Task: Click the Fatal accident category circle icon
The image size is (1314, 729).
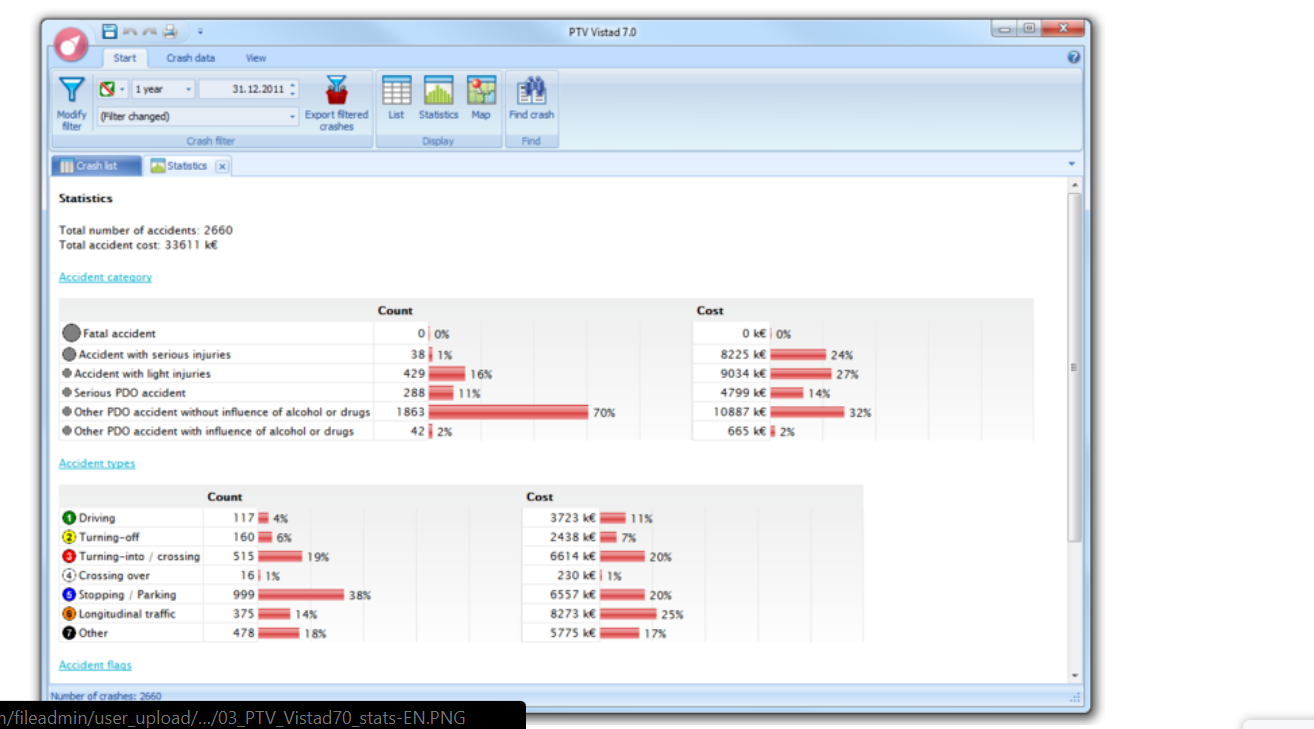Action: tap(71, 334)
